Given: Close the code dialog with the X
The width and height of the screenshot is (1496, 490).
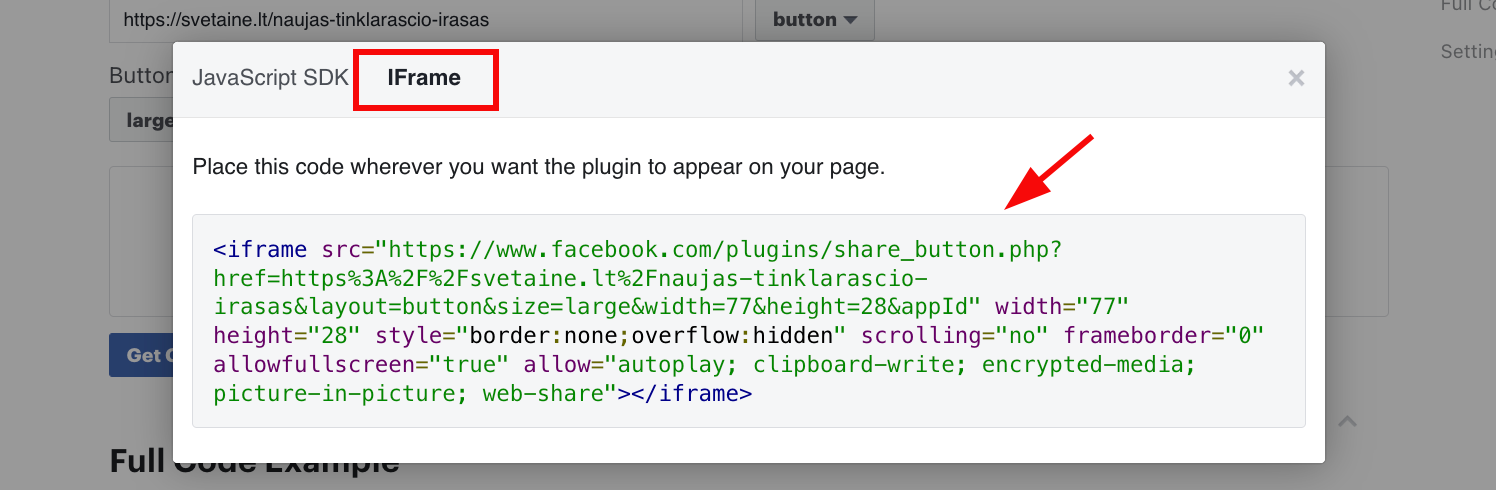Looking at the screenshot, I should click(x=1296, y=78).
